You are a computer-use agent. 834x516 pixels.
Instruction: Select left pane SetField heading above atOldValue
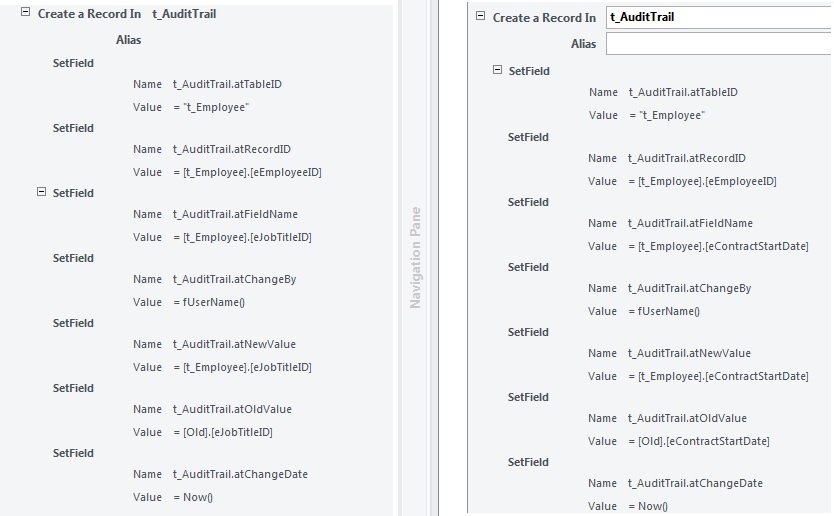73,388
